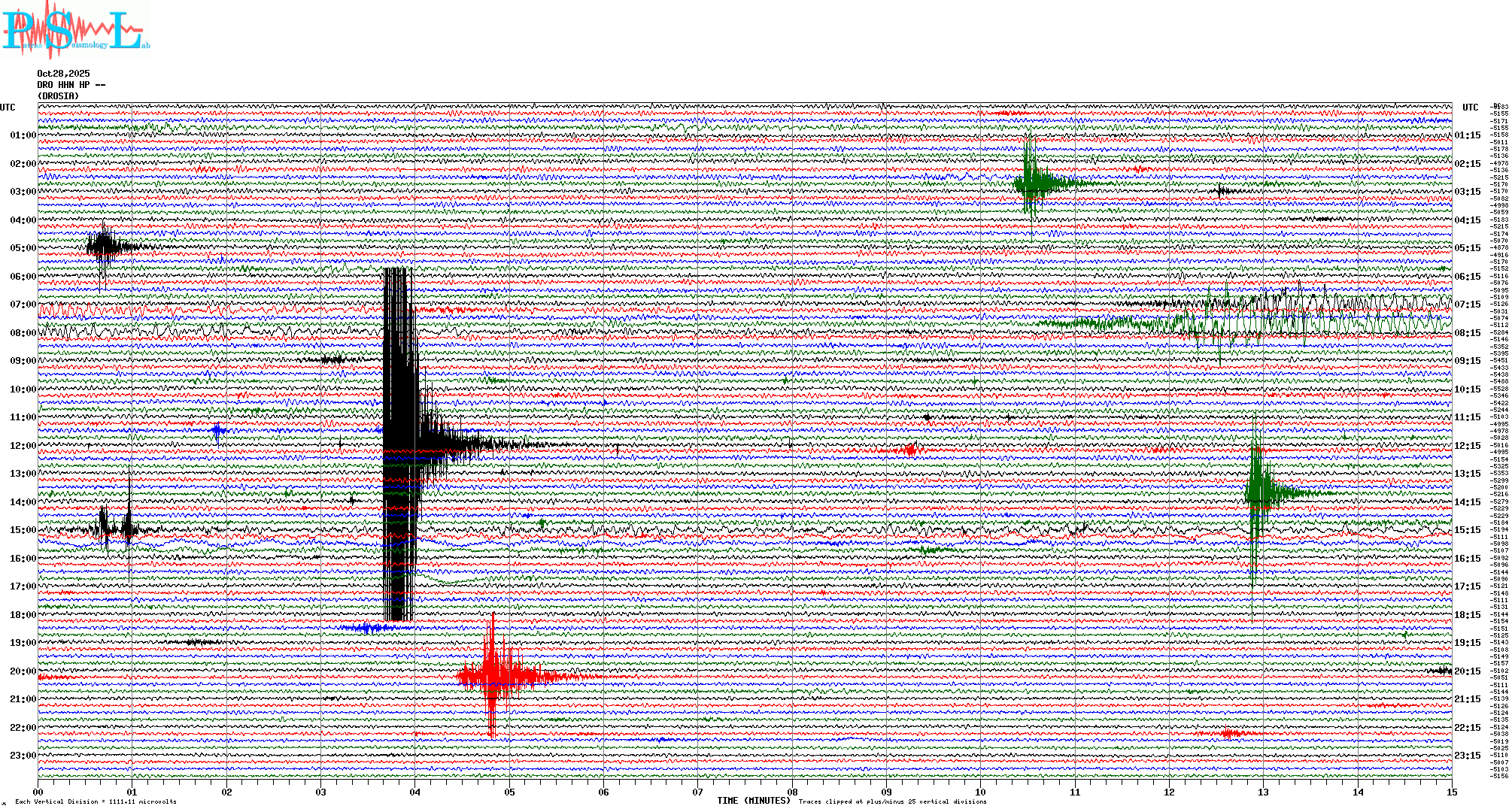Click green seismic burst near 02:00 row
The height and width of the screenshot is (812, 1512).
1031,182
